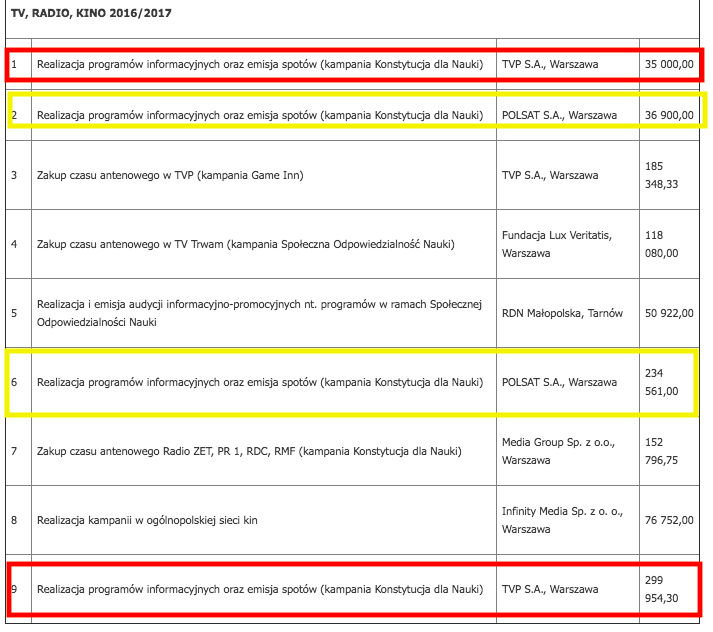Click the amount 76 752,00
Image resolution: width=713 pixels, height=632 pixels.
point(669,520)
